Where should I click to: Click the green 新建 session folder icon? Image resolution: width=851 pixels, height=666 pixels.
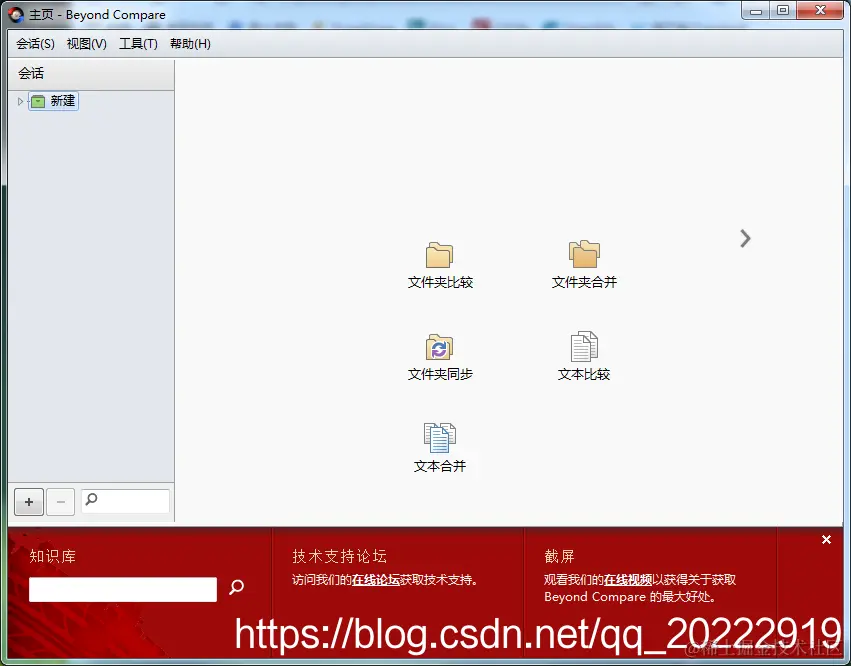point(38,102)
